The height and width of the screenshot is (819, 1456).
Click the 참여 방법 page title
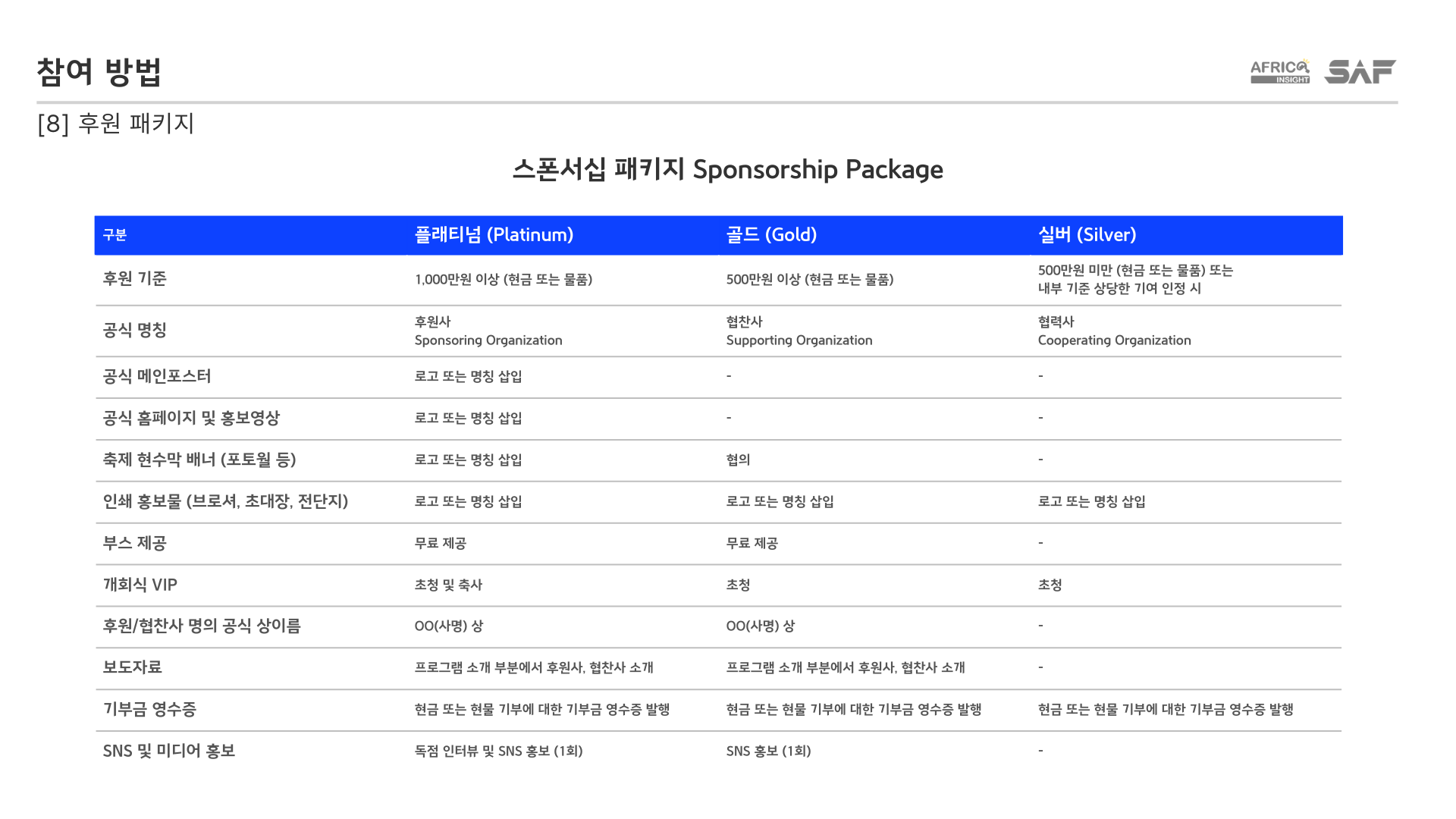[99, 72]
